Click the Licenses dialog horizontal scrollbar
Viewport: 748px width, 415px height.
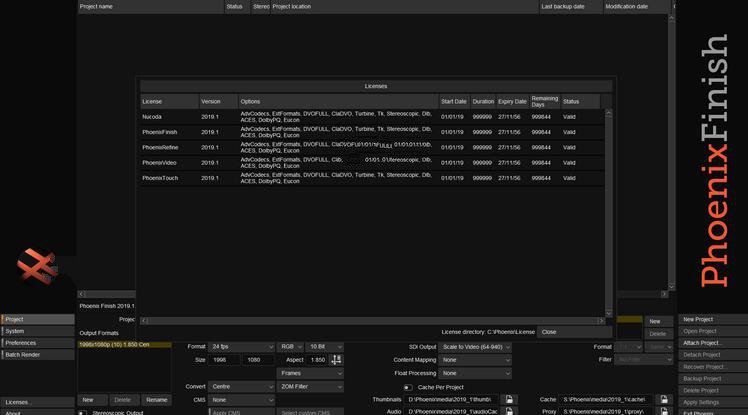(373, 321)
